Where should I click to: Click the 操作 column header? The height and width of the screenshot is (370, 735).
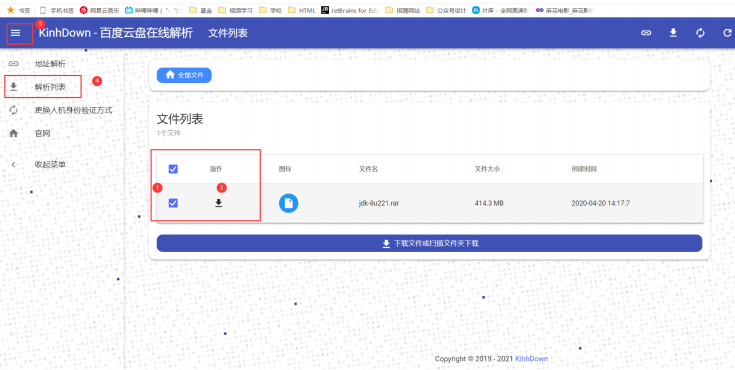pos(216,169)
